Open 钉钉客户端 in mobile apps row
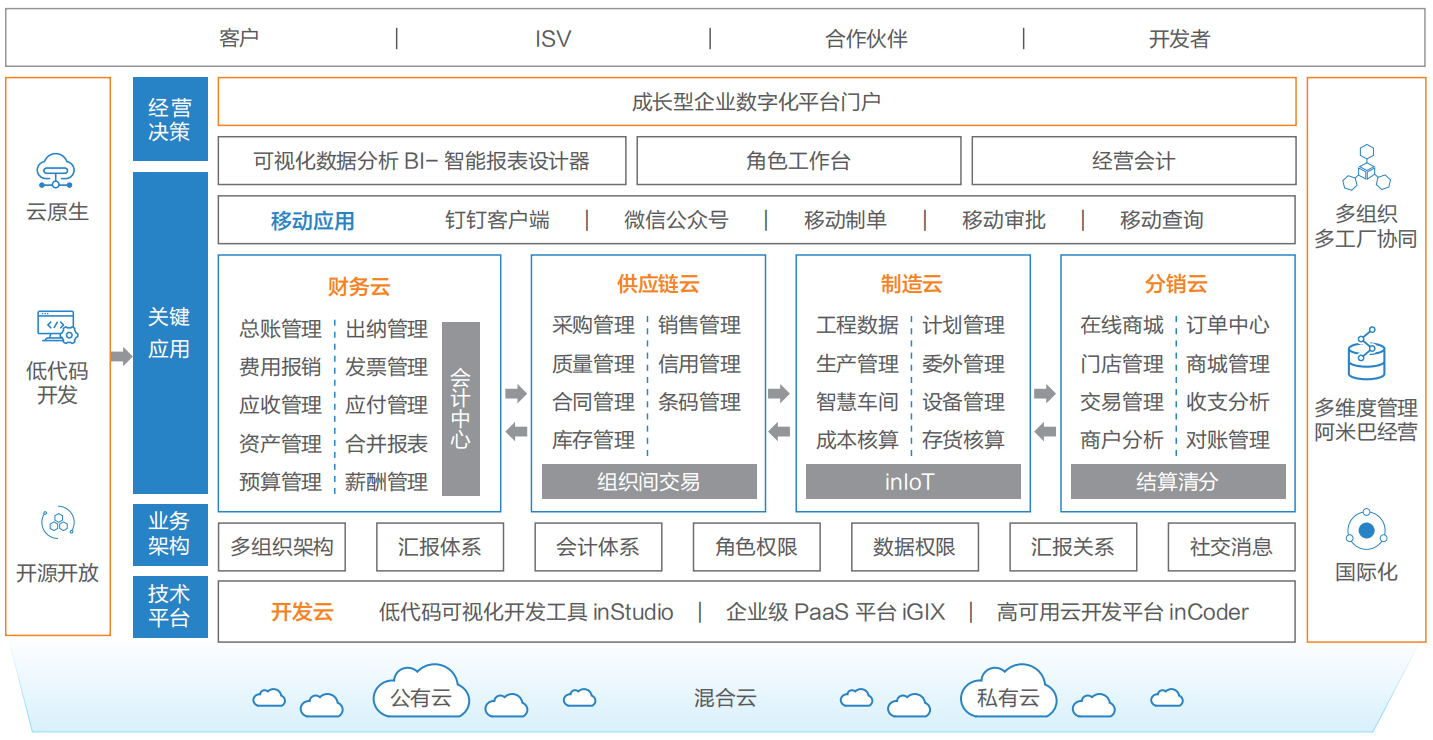The height and width of the screenshot is (740, 1433). tap(497, 220)
